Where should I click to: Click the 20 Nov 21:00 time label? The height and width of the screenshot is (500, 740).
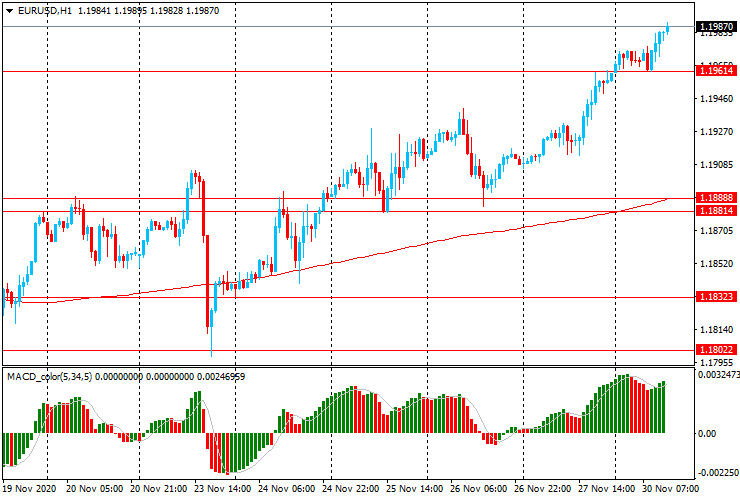(x=159, y=488)
